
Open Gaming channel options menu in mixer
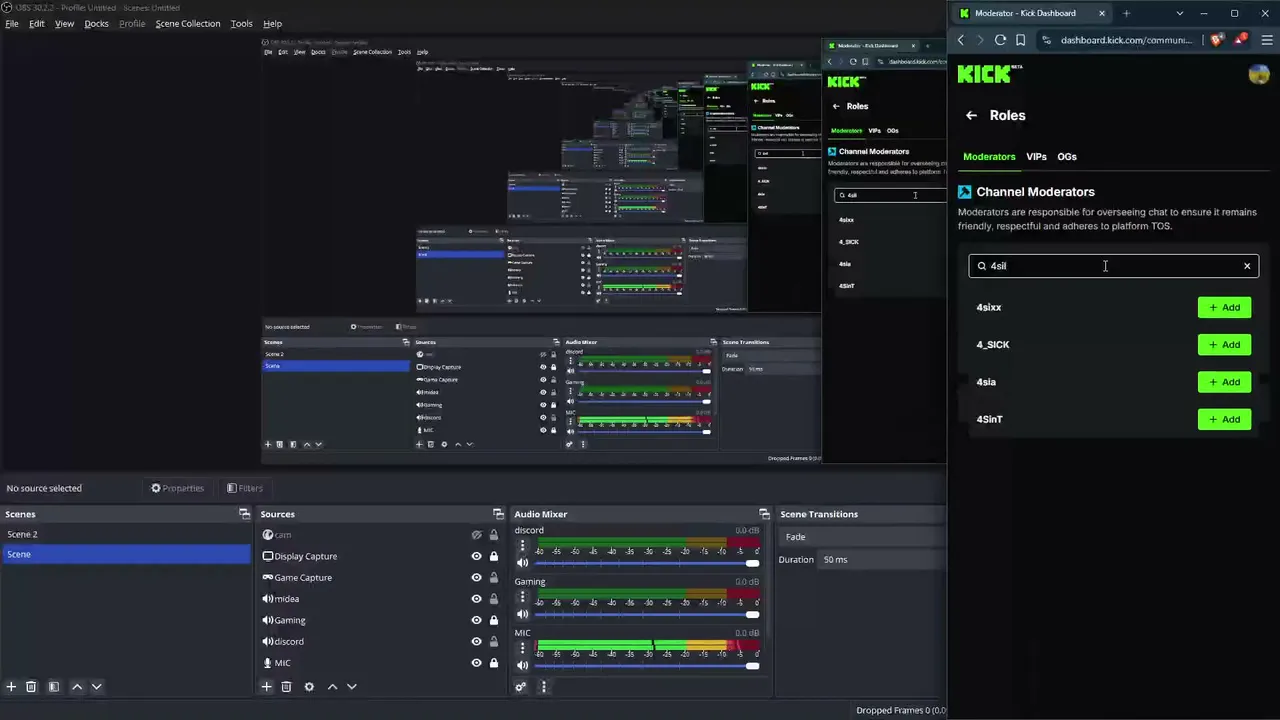coord(522,597)
